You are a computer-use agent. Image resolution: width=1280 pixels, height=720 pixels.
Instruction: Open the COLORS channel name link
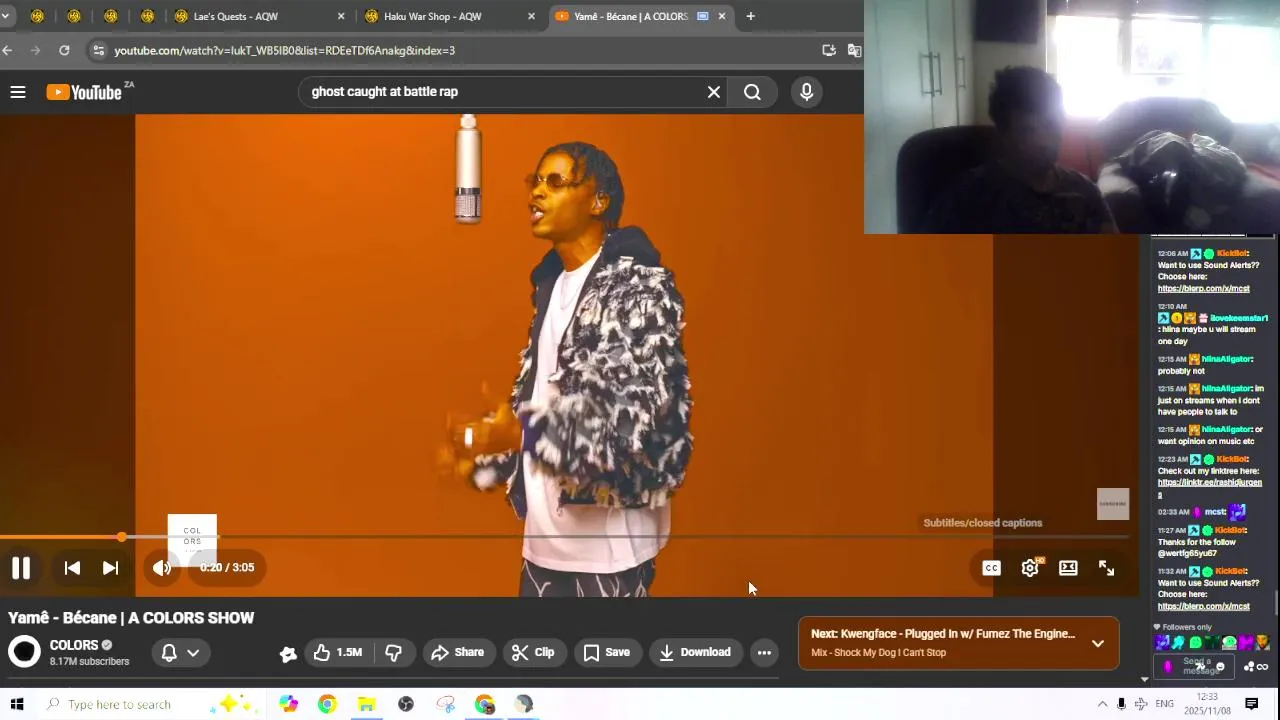(74, 645)
